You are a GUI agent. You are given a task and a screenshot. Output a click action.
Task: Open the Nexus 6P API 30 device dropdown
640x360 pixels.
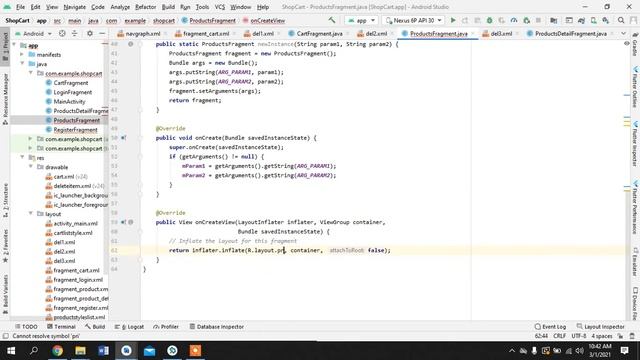[x=414, y=20]
